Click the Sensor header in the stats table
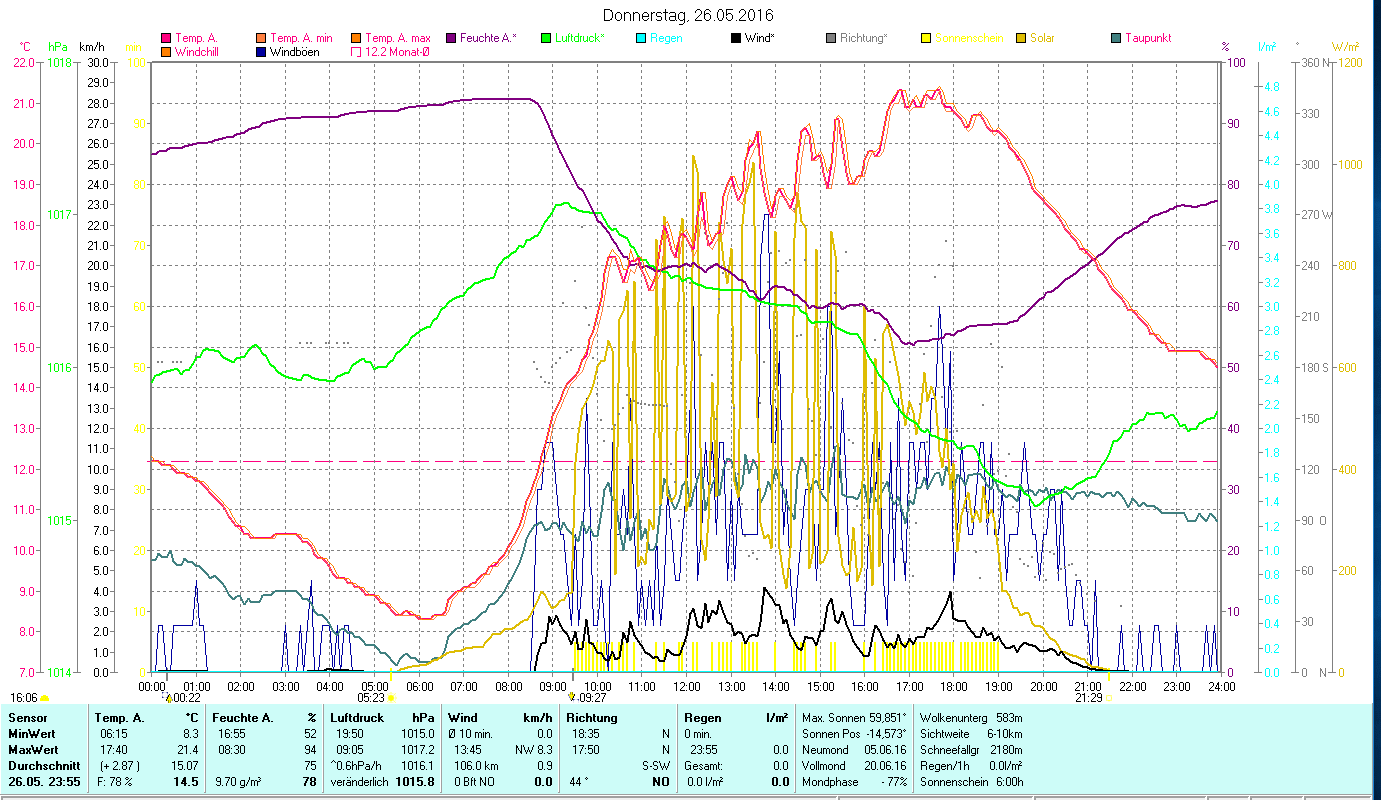 [26, 718]
